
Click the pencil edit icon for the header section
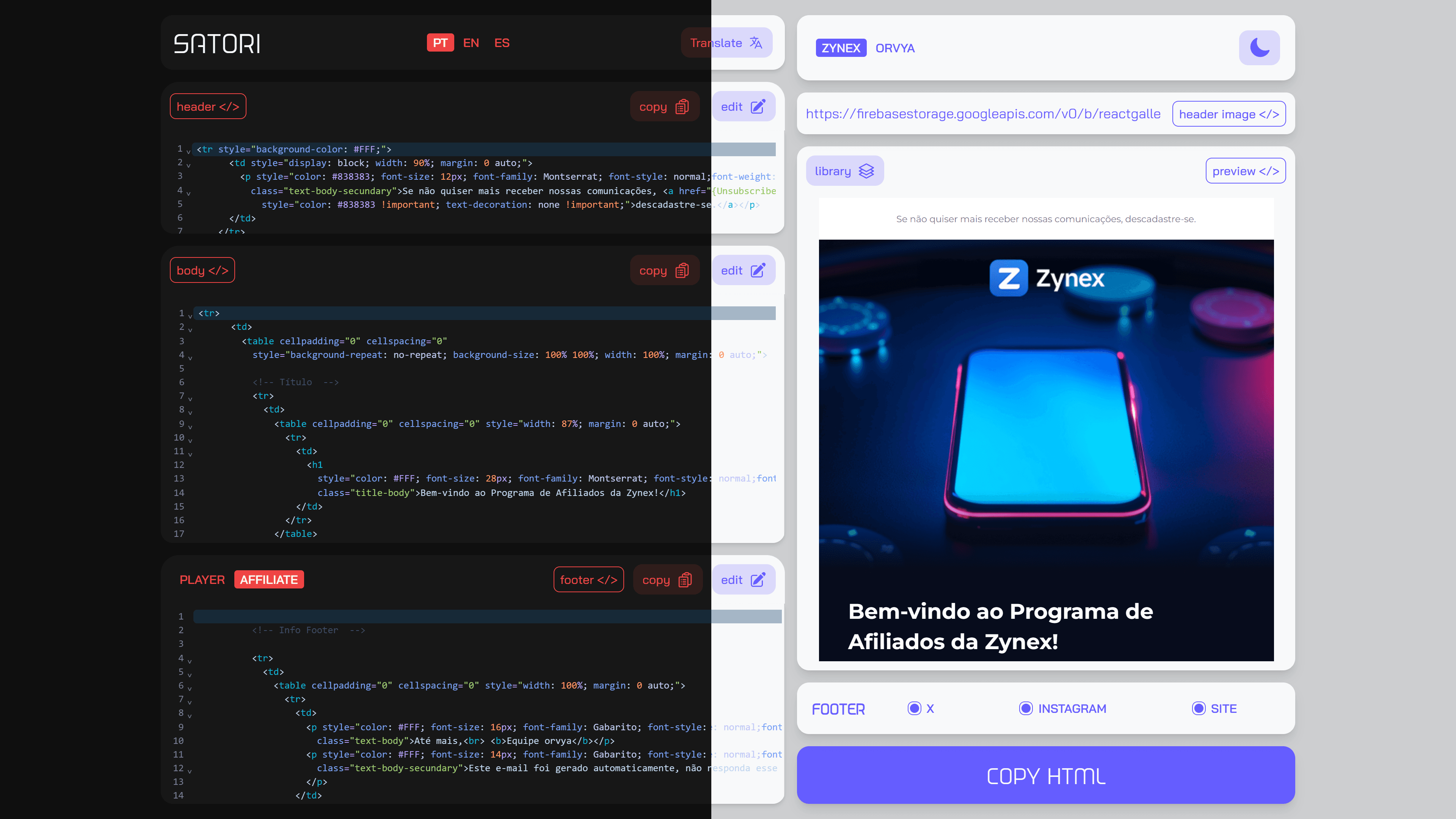pos(758,107)
